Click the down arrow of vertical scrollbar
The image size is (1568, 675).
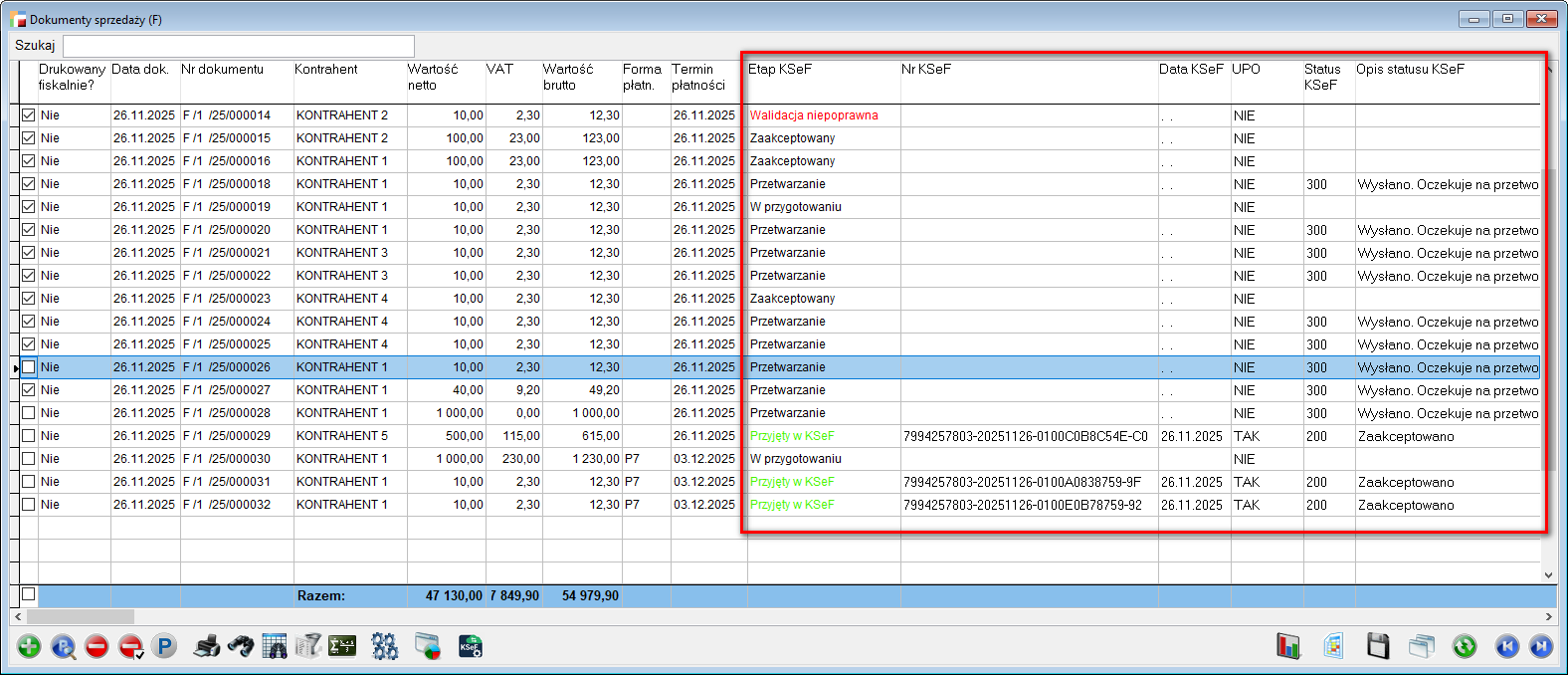(x=1548, y=574)
